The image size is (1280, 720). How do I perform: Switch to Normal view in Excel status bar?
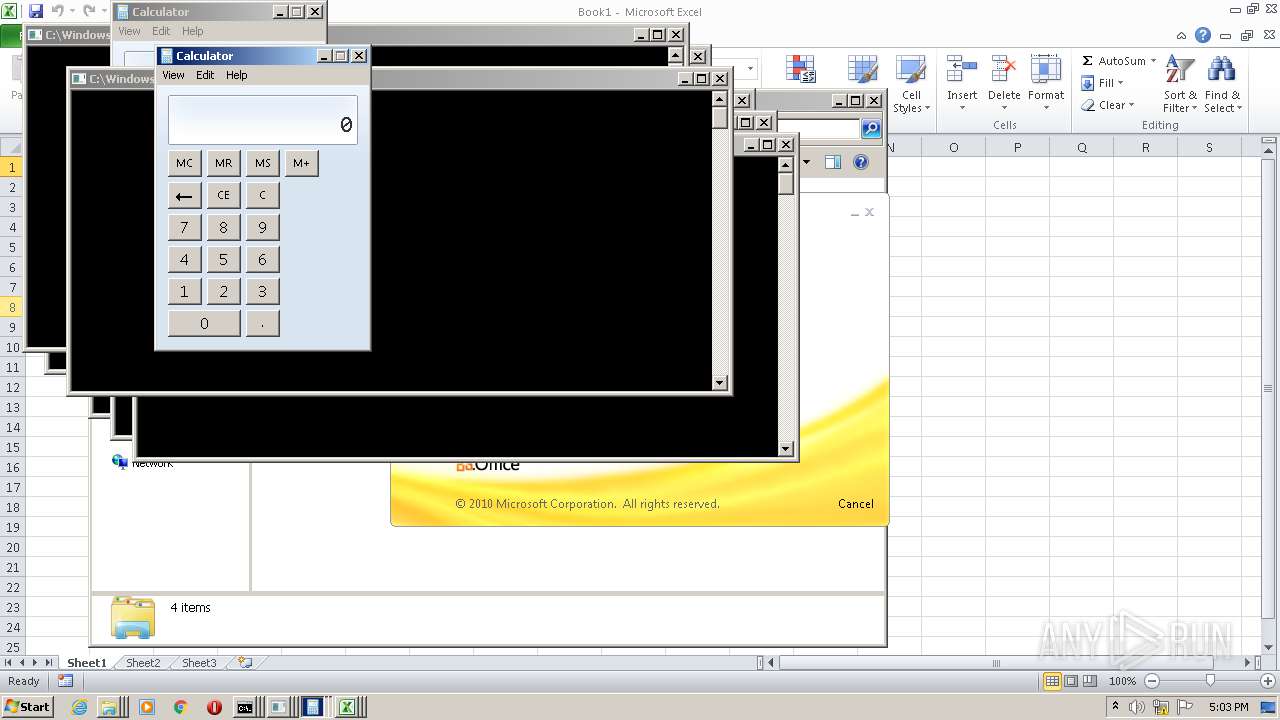tap(1052, 681)
